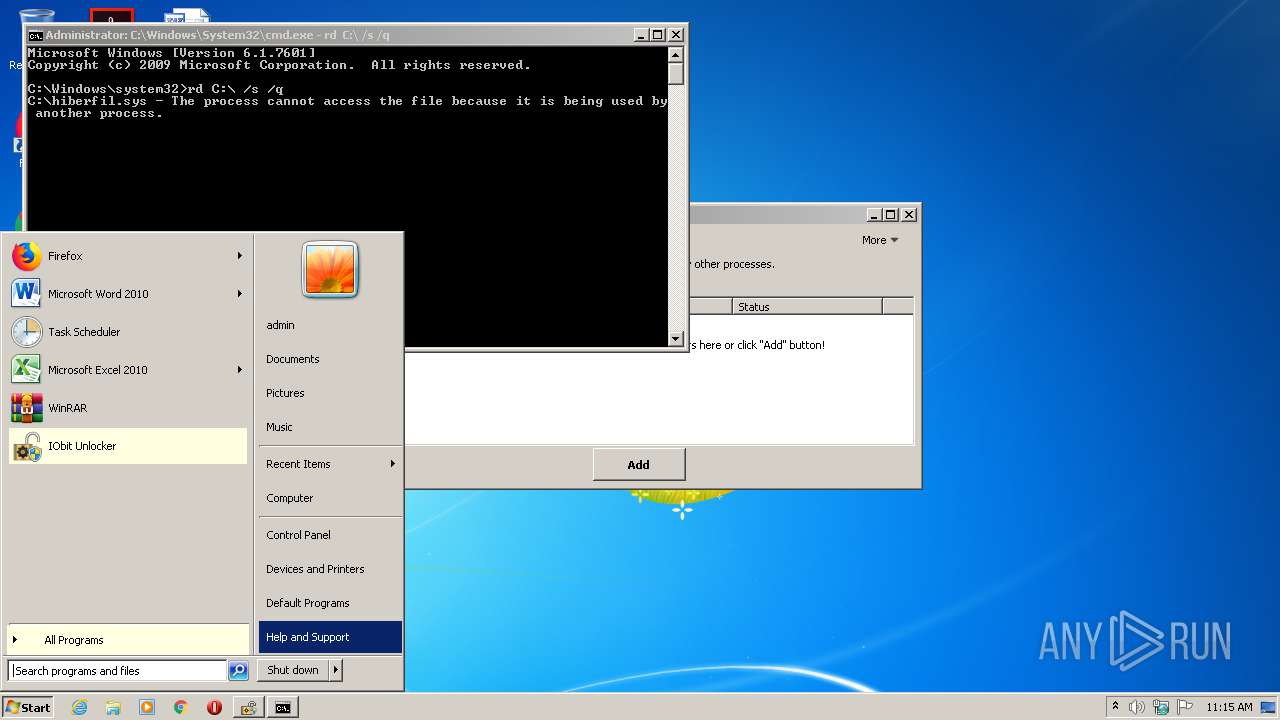Expand the Microsoft Word 2010 jump list arrow
The height and width of the screenshot is (720, 1280).
[x=240, y=294]
